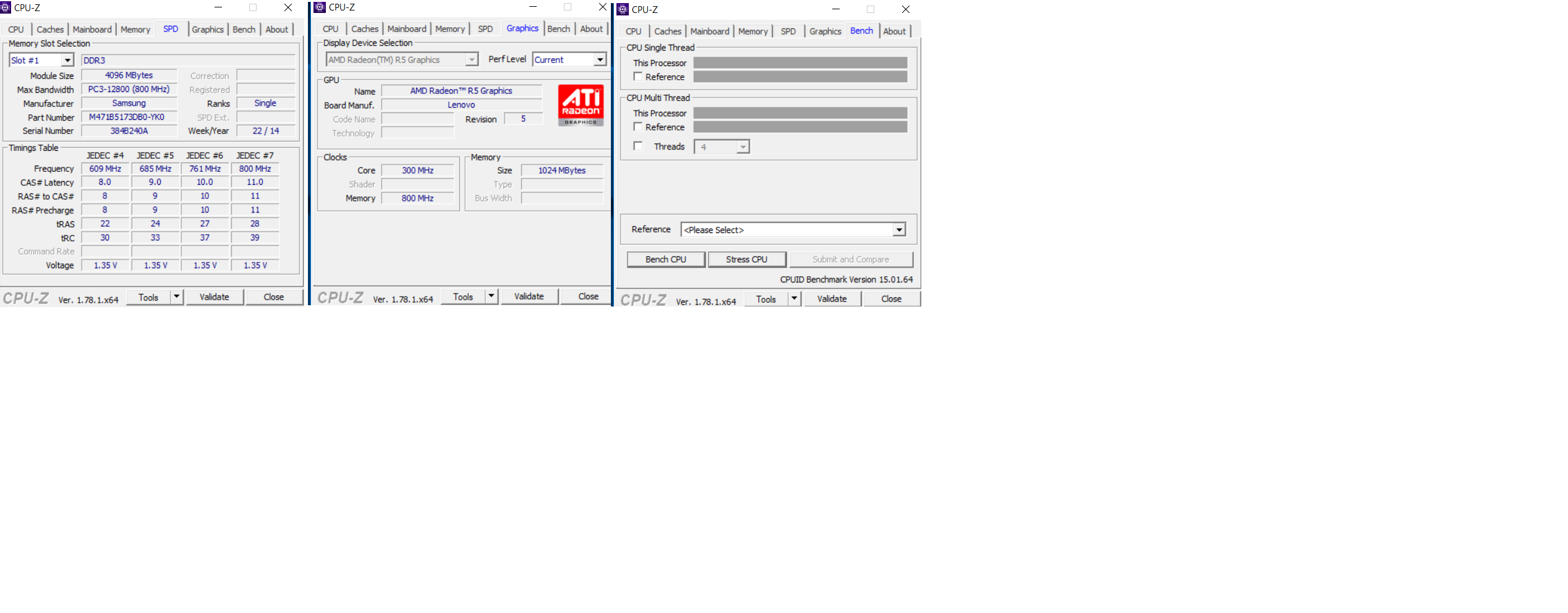
Task: Click the Submit and Compare button
Action: (x=851, y=259)
